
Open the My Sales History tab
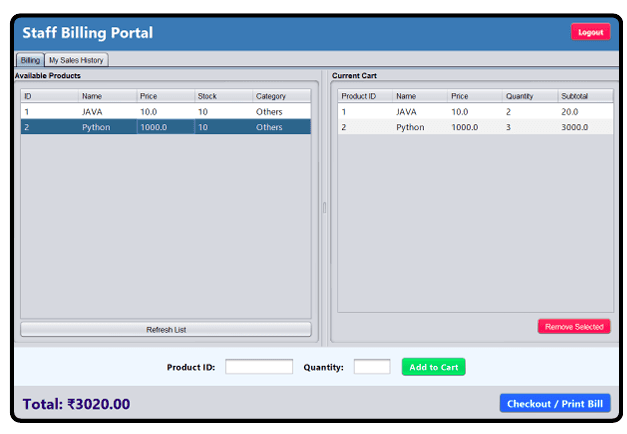[x=76, y=60]
